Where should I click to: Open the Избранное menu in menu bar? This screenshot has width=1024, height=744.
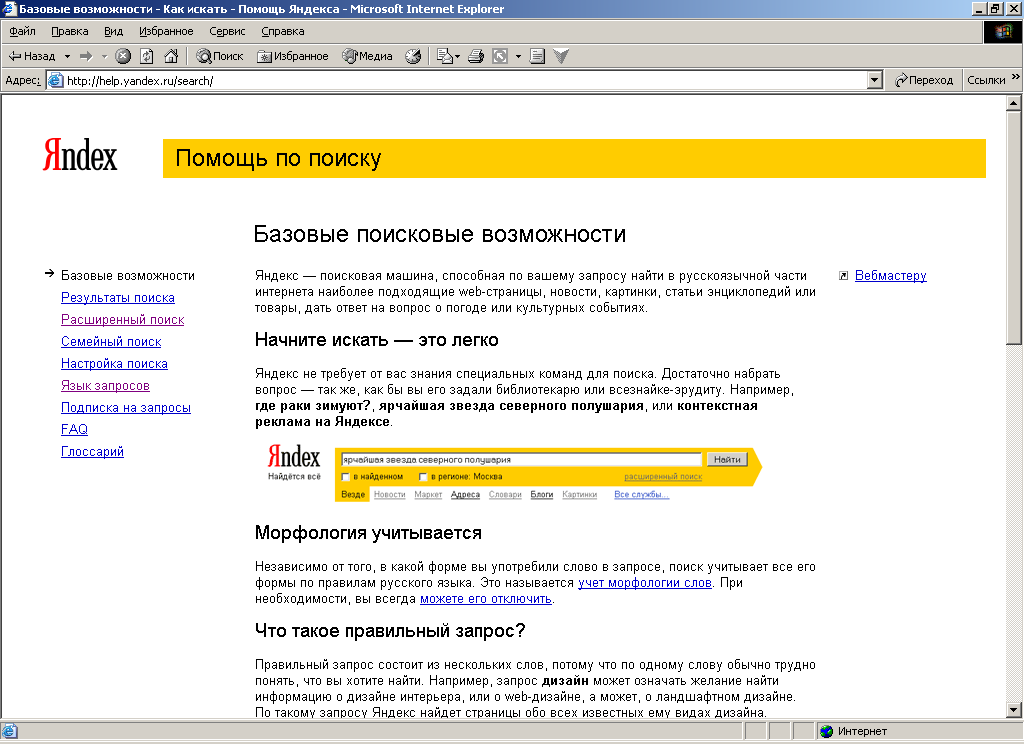[x=166, y=31]
